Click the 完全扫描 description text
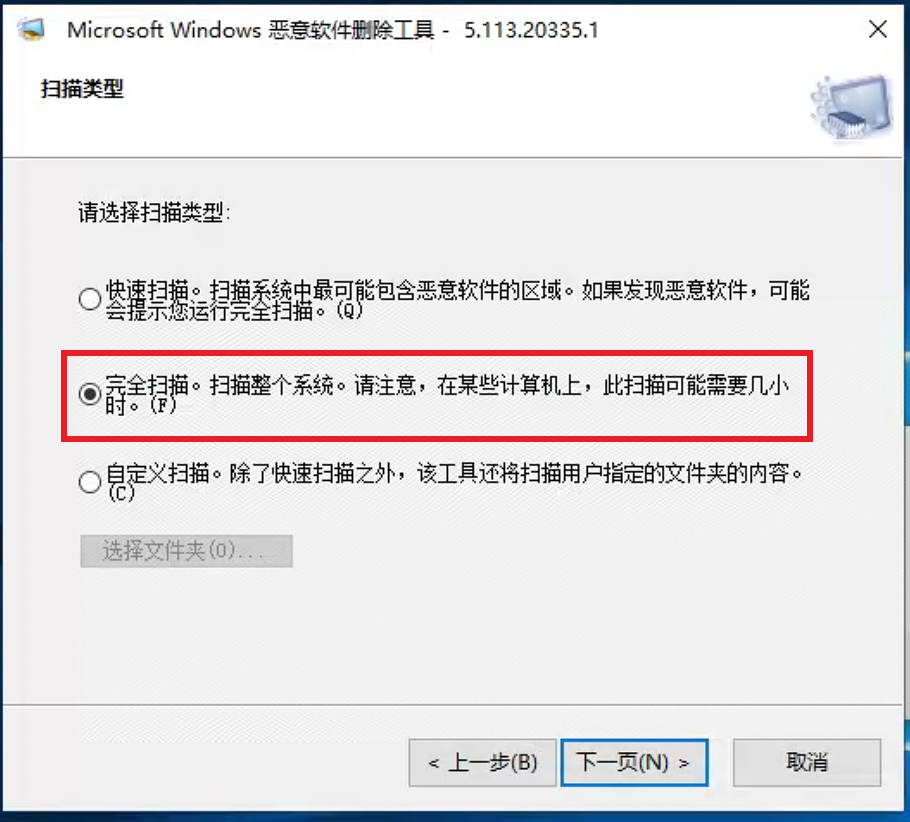Viewport: 910px width, 822px height. [447, 394]
